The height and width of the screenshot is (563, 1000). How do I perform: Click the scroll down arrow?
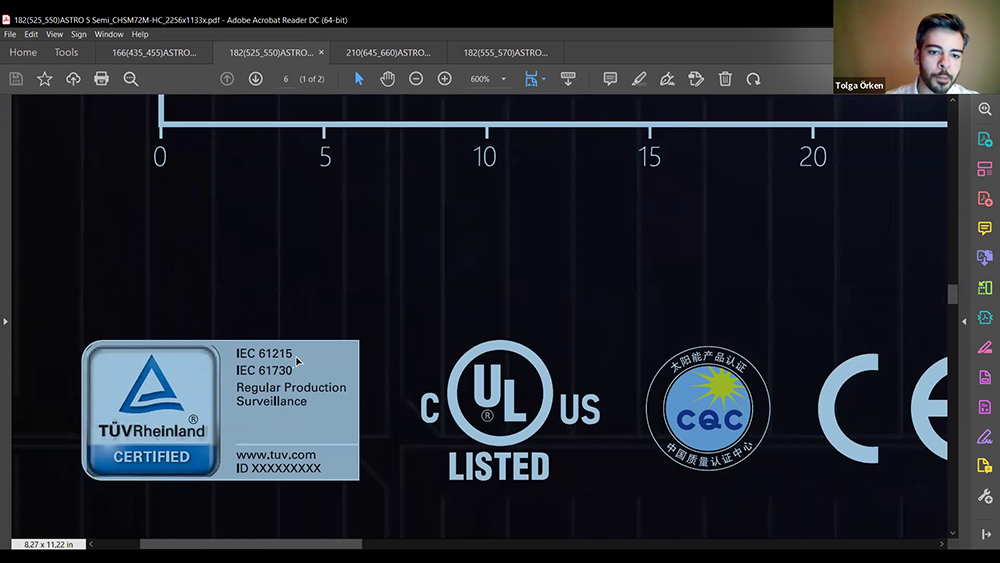[952, 533]
